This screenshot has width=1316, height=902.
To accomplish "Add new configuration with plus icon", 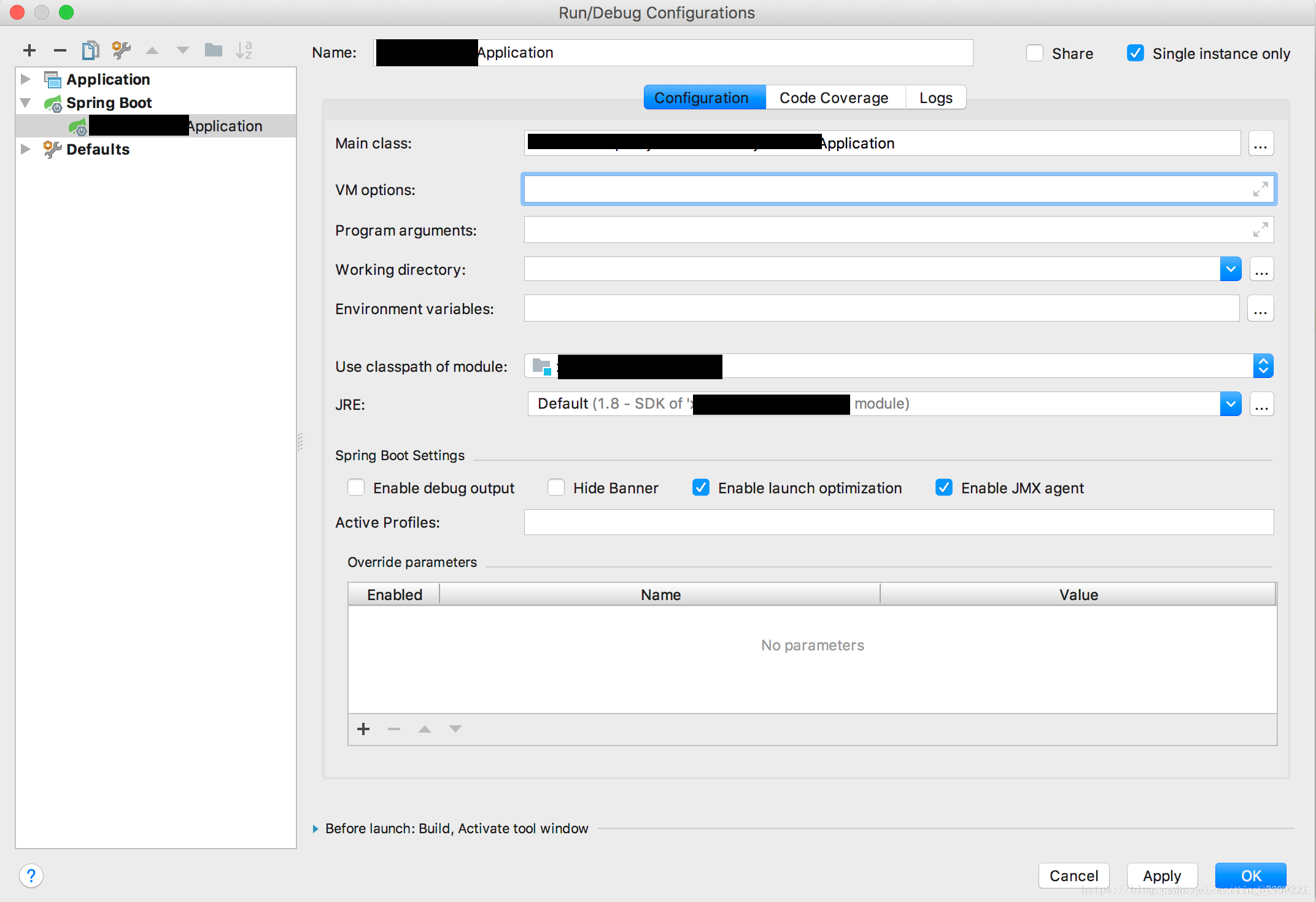I will [29, 50].
